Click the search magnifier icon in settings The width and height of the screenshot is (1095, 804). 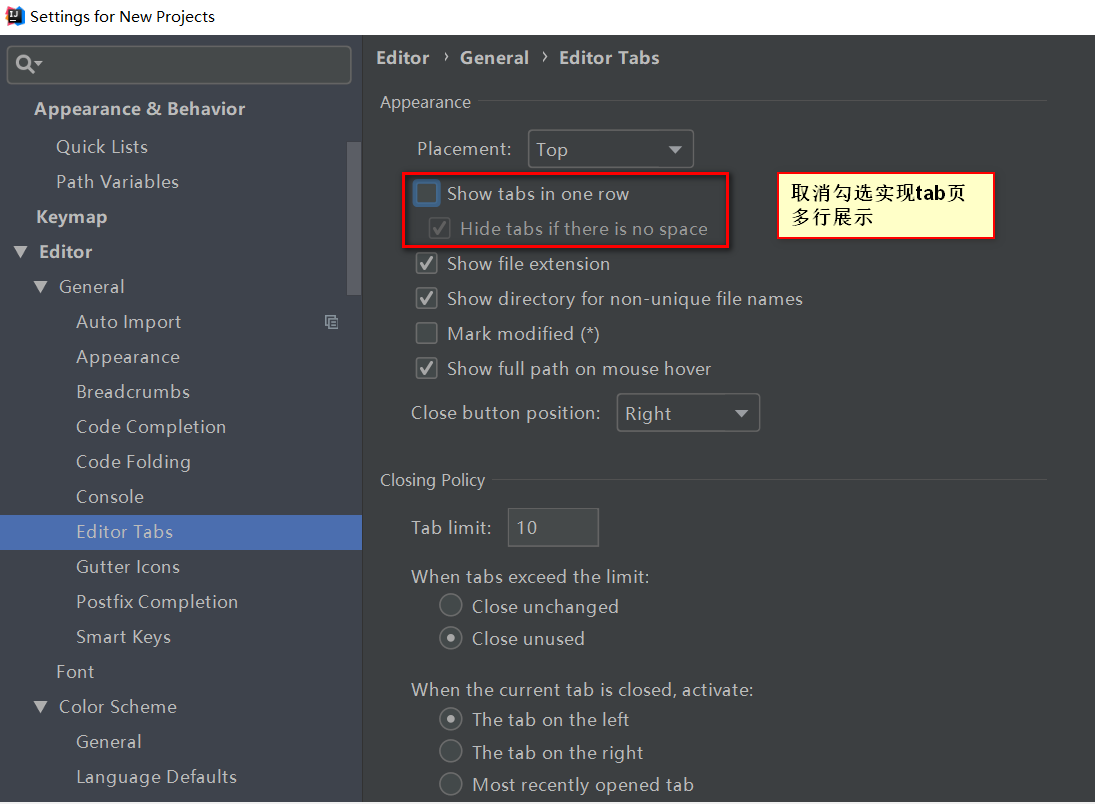pos(25,64)
